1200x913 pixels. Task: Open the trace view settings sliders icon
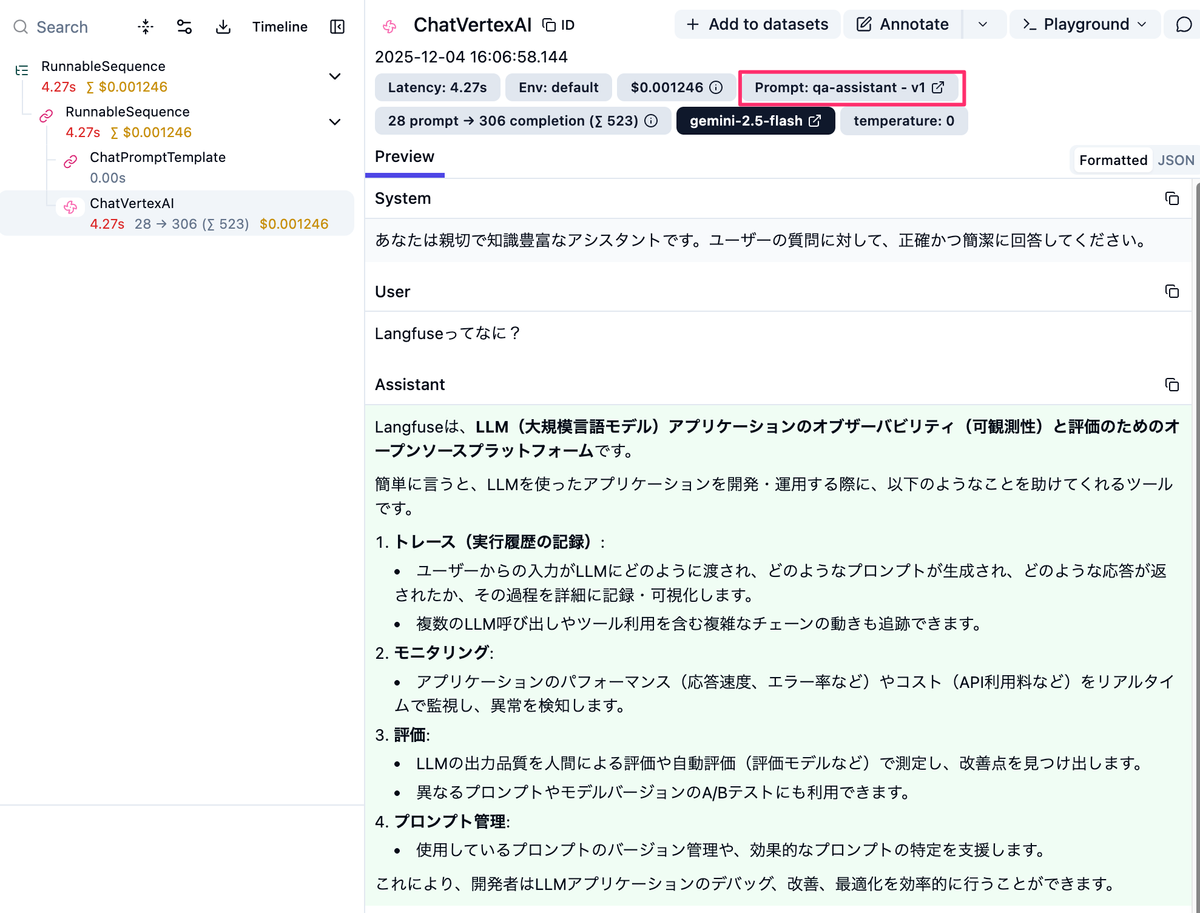pyautogui.click(x=184, y=27)
